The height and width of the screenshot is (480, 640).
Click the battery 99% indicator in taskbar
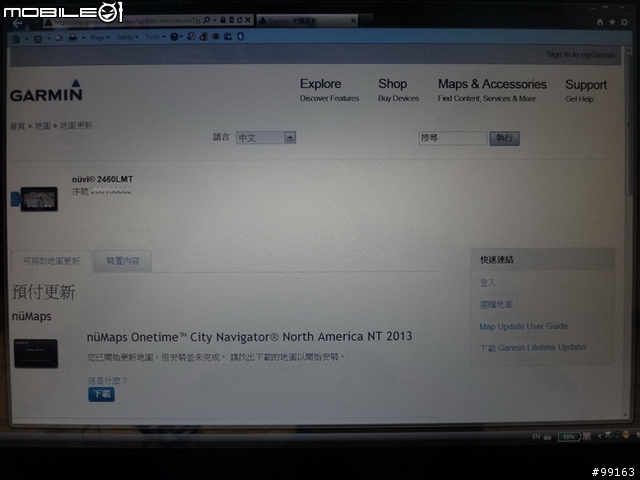tap(569, 437)
